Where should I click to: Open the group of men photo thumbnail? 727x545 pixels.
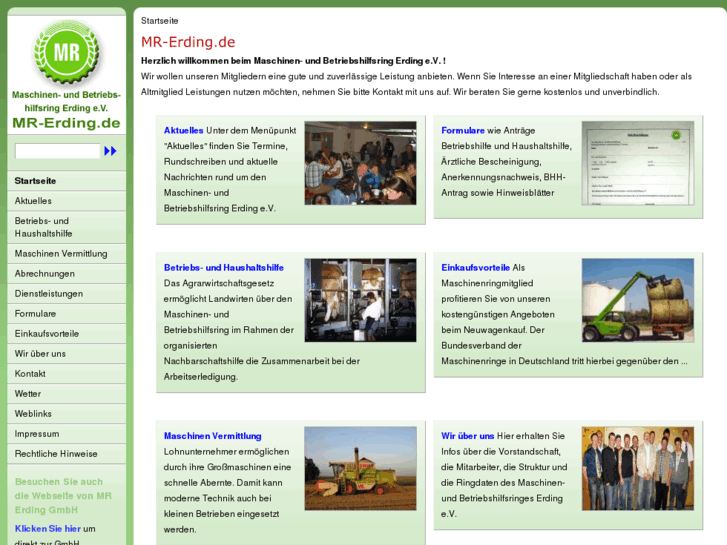point(638,468)
